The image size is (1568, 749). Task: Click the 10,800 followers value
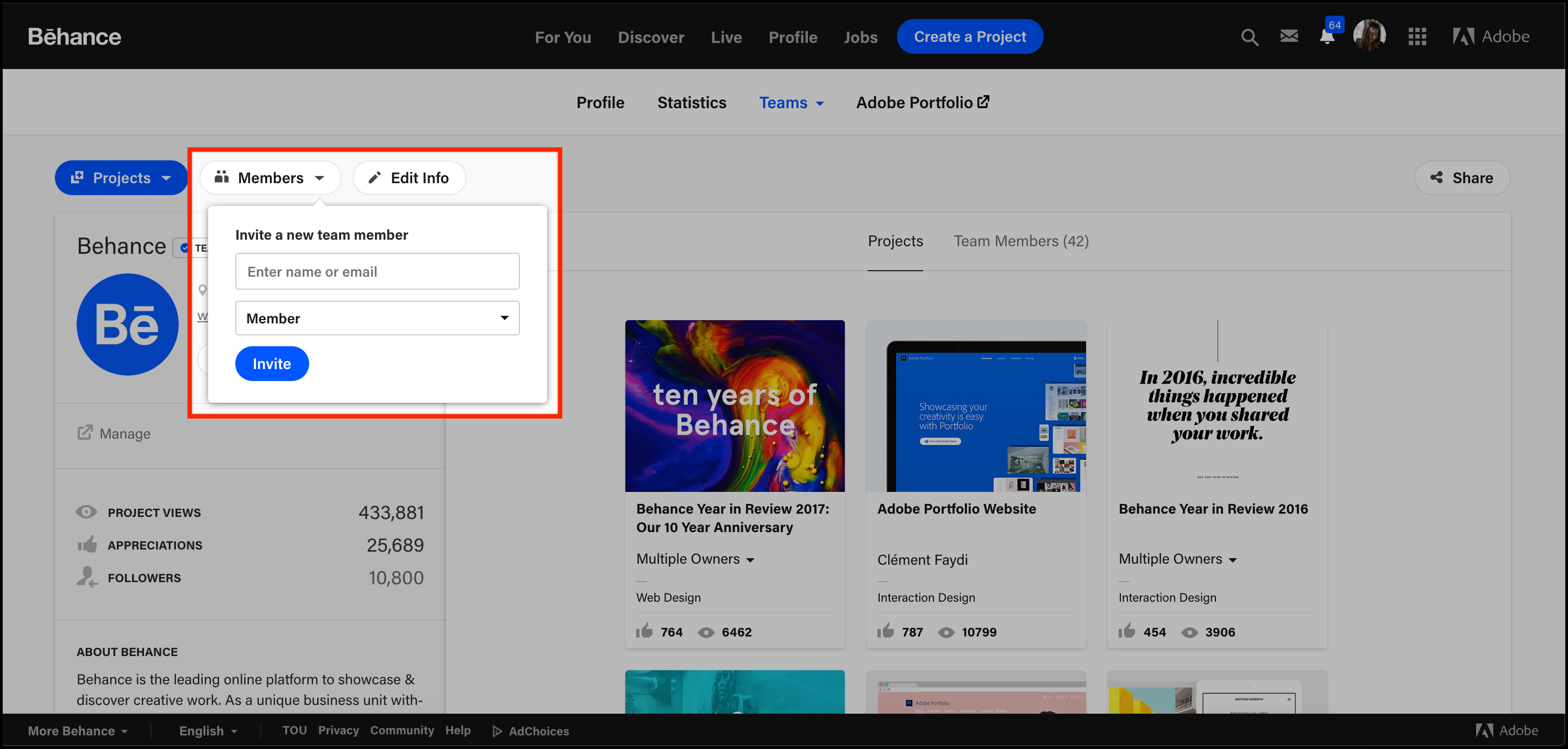(396, 577)
